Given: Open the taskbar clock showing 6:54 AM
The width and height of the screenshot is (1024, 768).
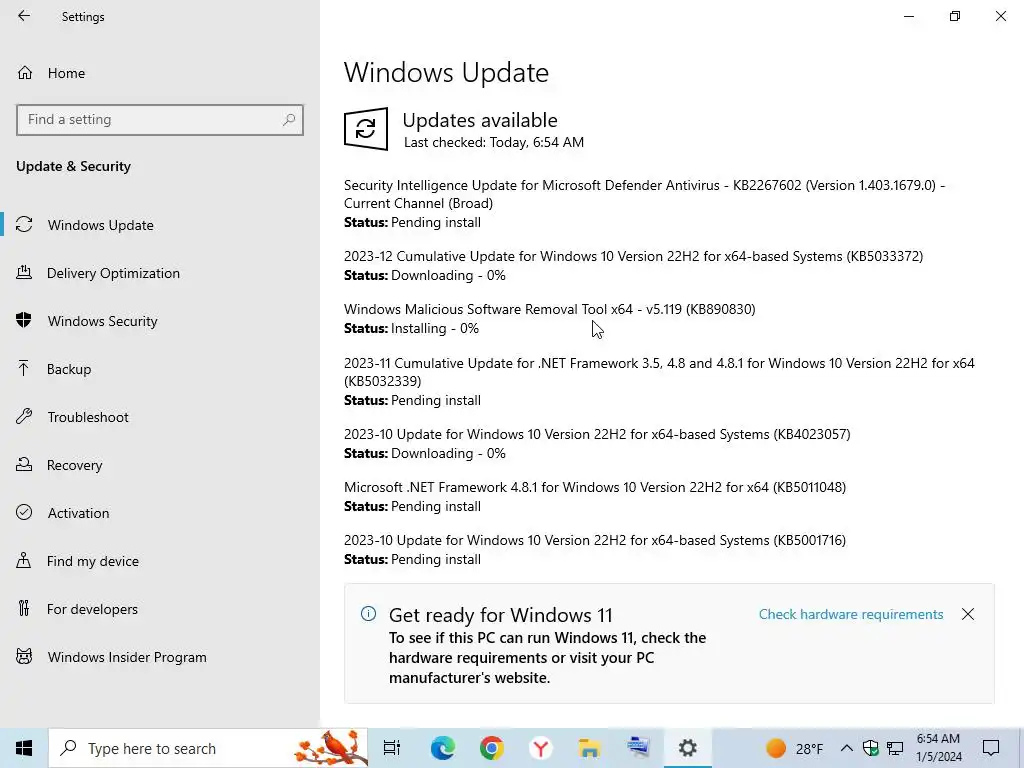Looking at the screenshot, I should point(938,748).
